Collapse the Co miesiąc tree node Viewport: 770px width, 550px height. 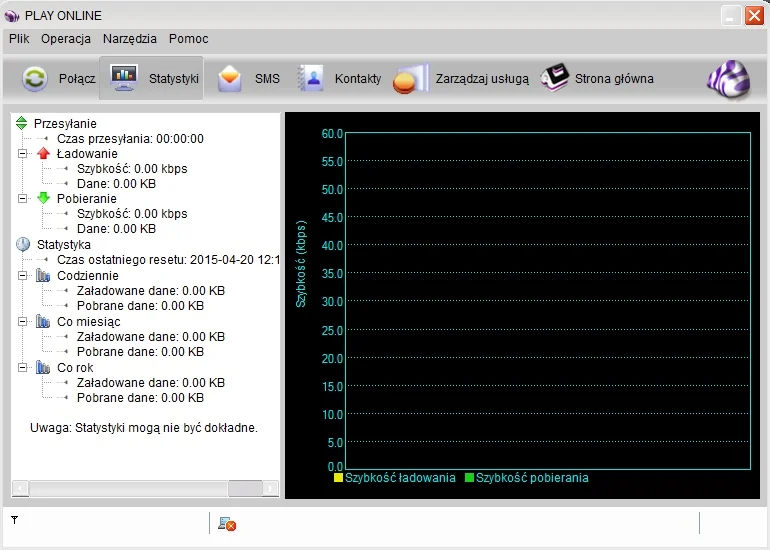22,322
